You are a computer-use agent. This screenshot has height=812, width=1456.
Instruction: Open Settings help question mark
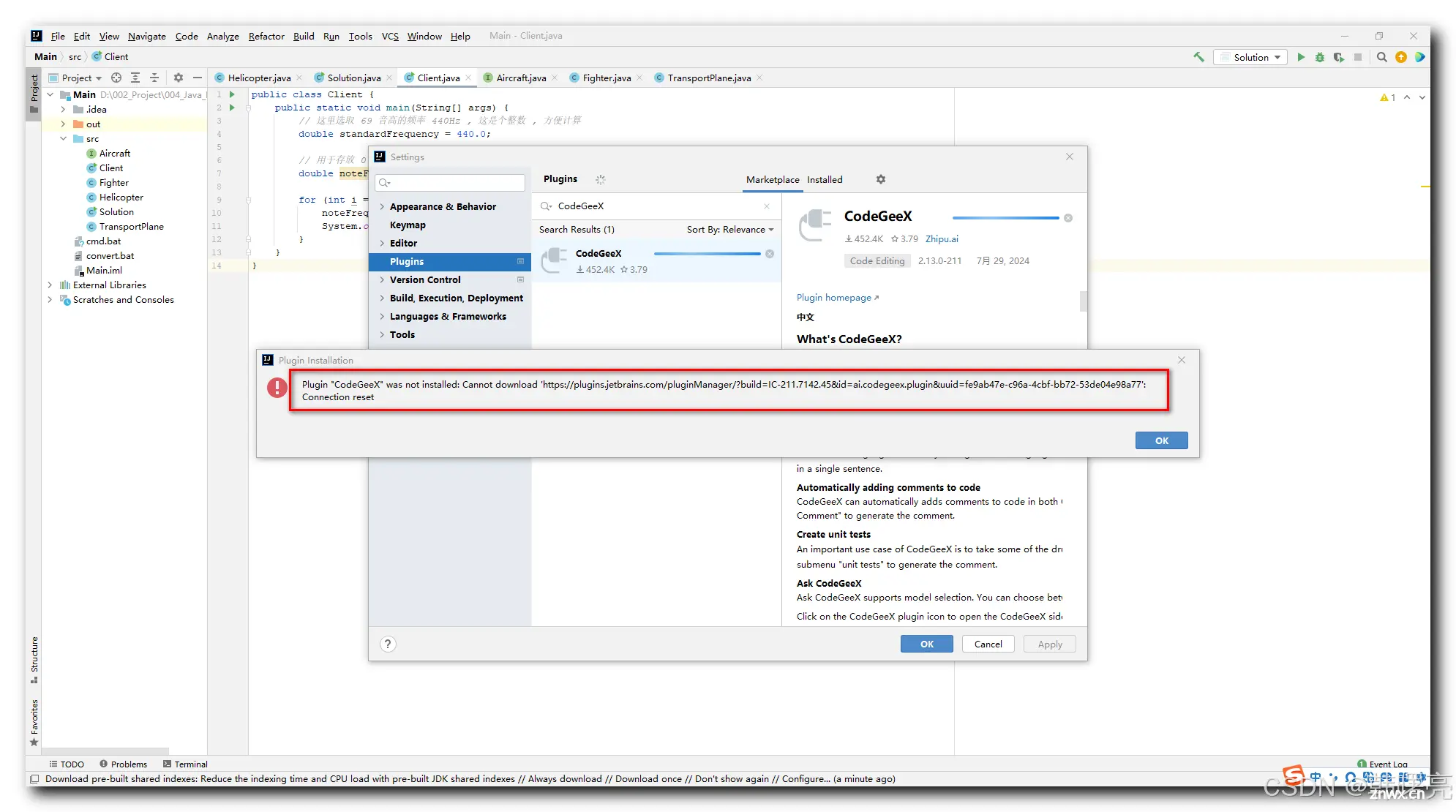tap(388, 644)
